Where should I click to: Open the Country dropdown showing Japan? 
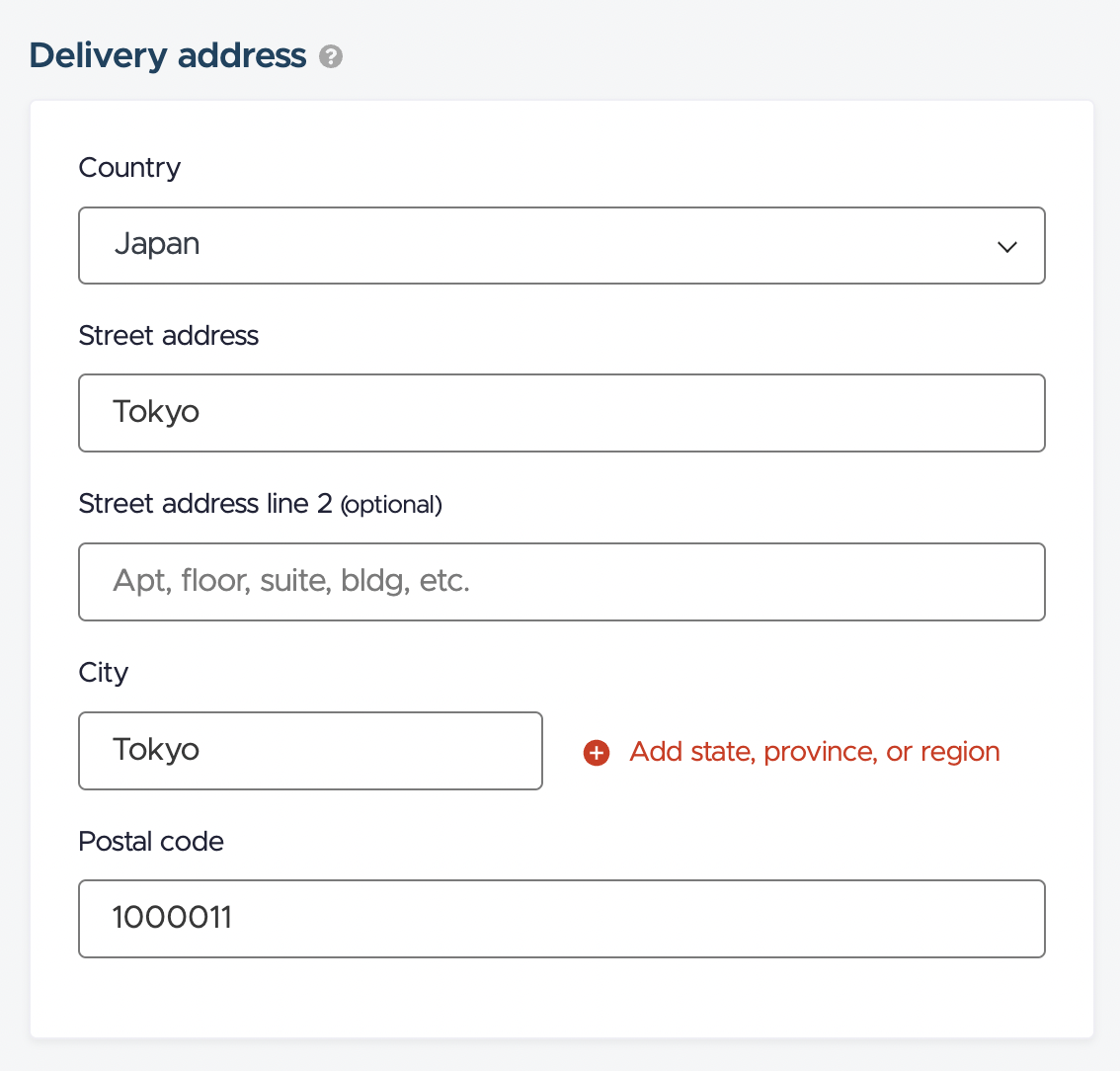point(561,246)
